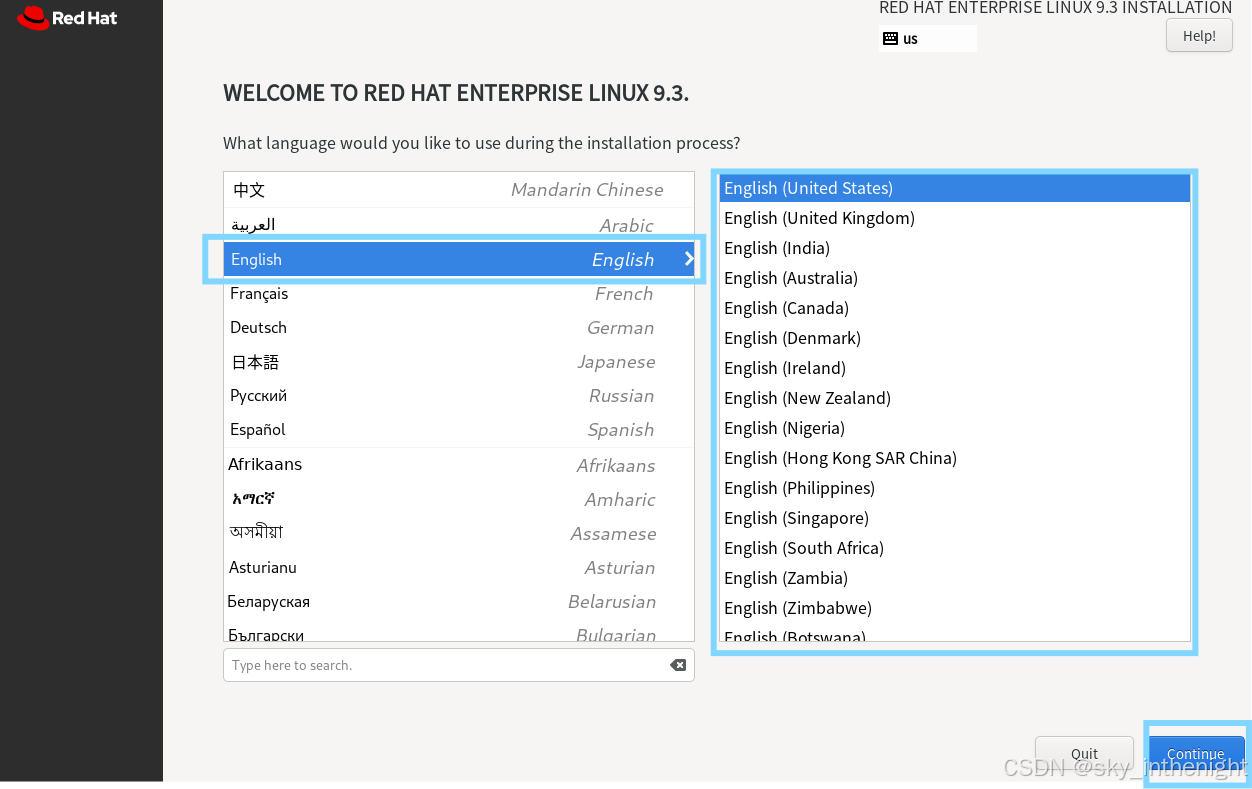This screenshot has height=789, width=1252.
Task: Pick English (Canada) locale
Action: tap(955, 308)
